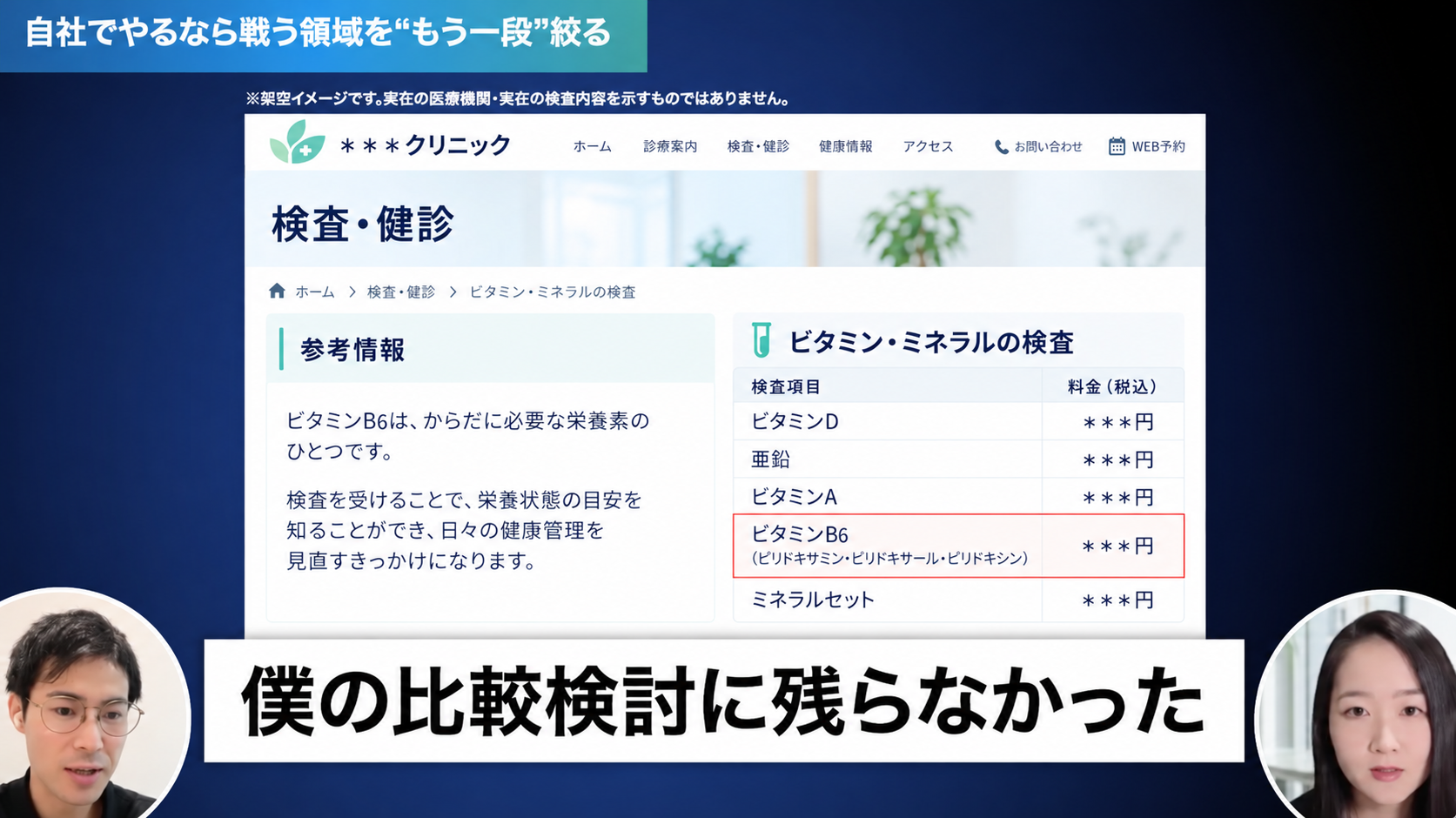Screen dimensions: 1456x818
Task: Open the アクセス nav menu item
Action: pos(928,146)
